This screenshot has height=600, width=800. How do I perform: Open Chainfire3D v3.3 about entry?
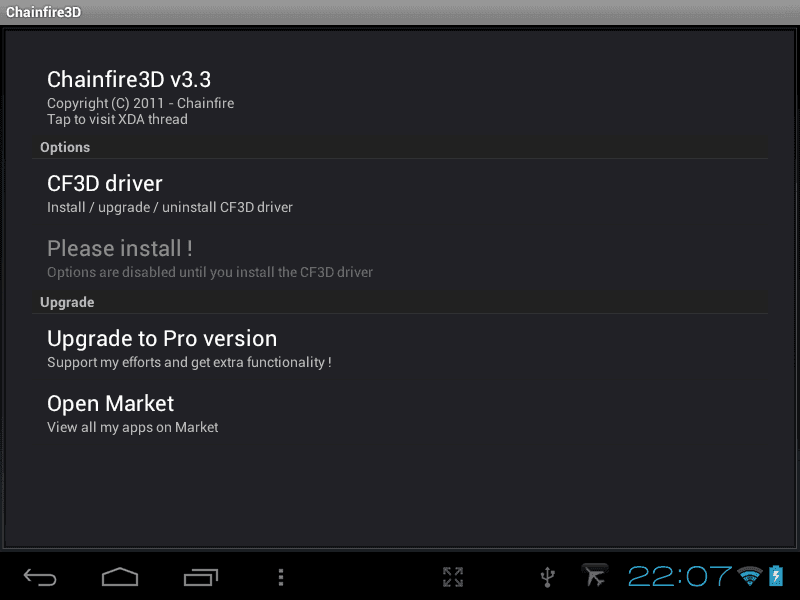400,96
